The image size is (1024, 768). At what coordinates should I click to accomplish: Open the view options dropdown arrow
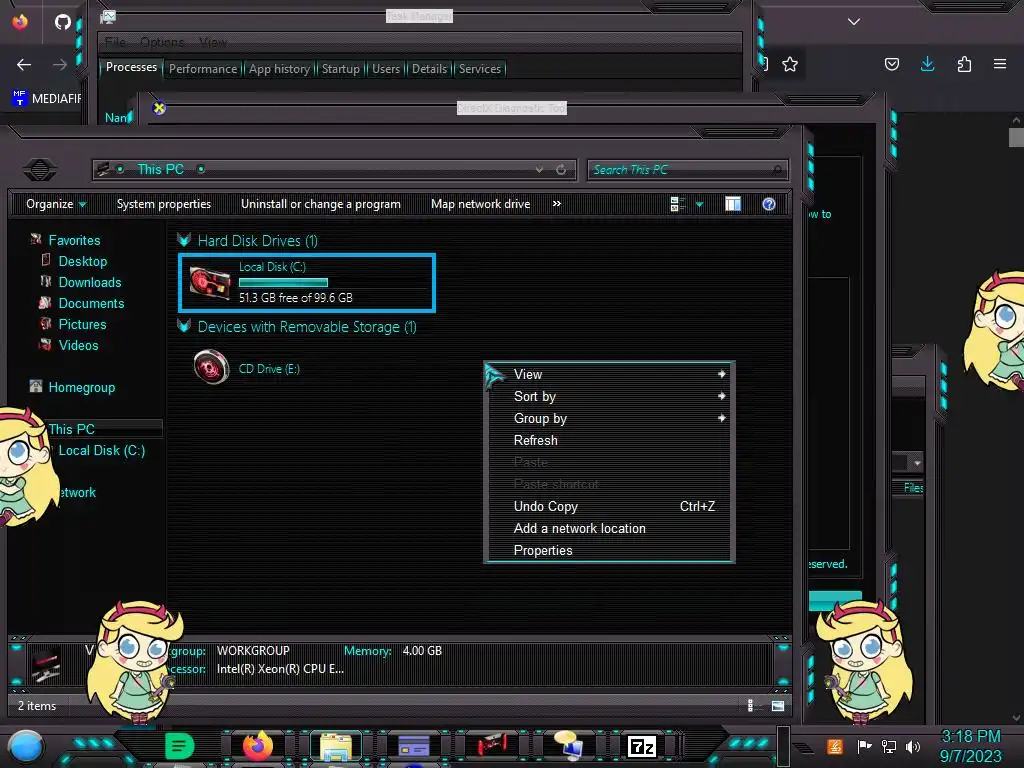tap(699, 204)
